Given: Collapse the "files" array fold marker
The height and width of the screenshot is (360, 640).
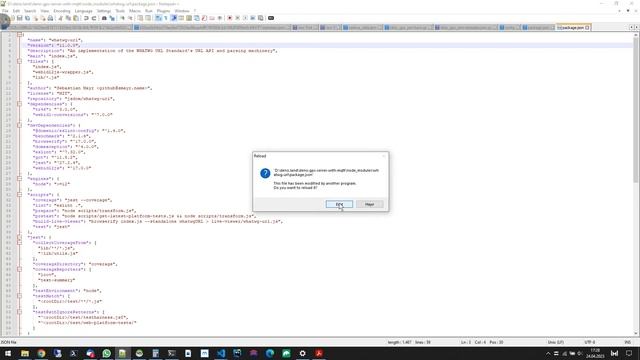Looking at the screenshot, I should [19, 61].
